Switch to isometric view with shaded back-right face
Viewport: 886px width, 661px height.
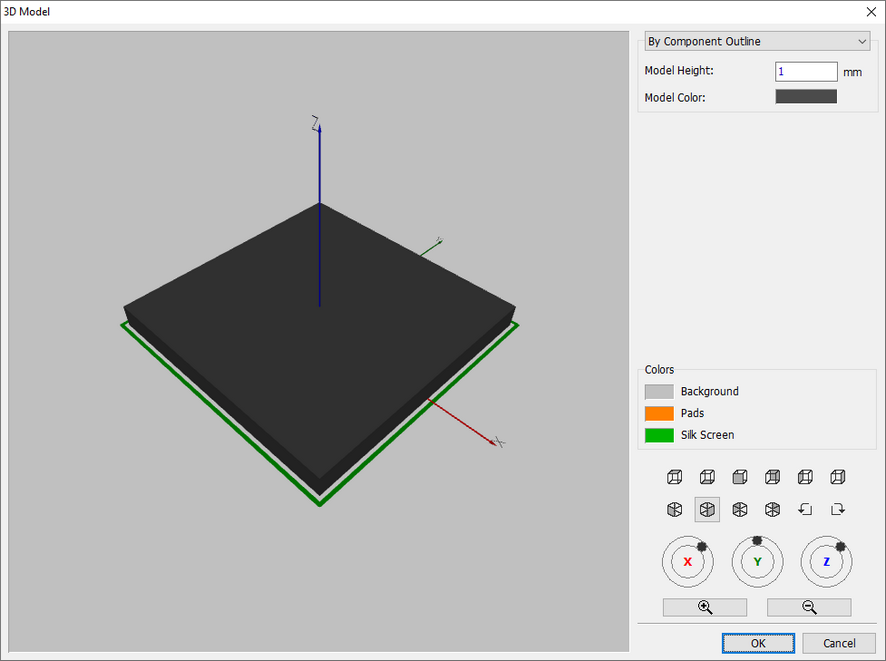(772, 510)
